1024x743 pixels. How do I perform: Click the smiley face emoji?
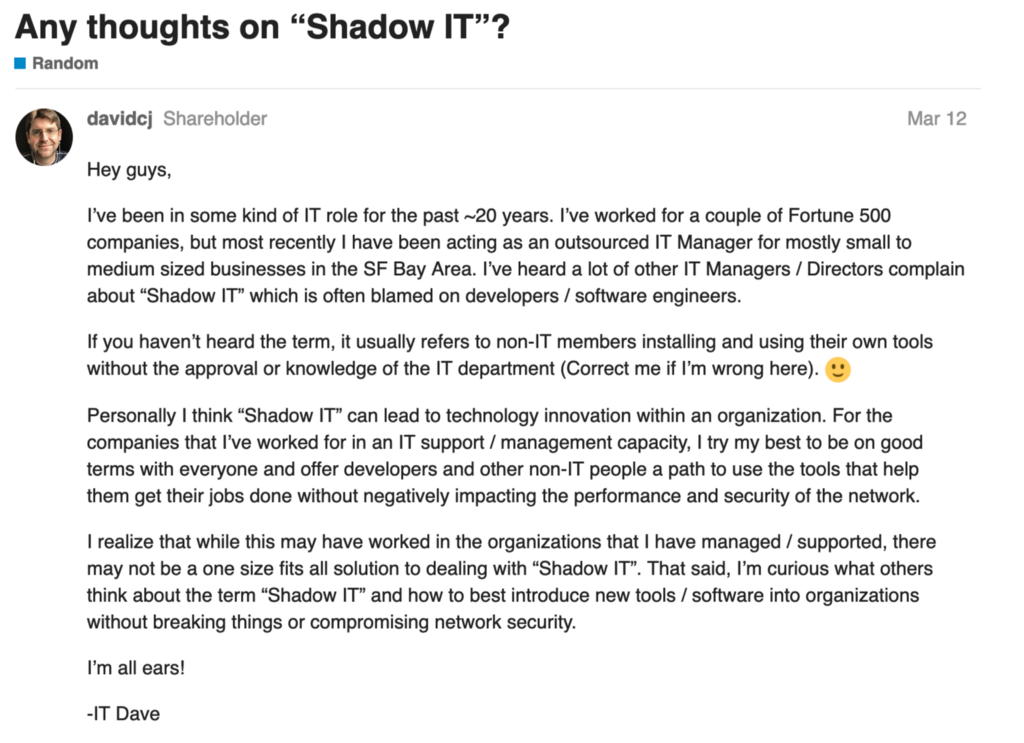point(838,370)
